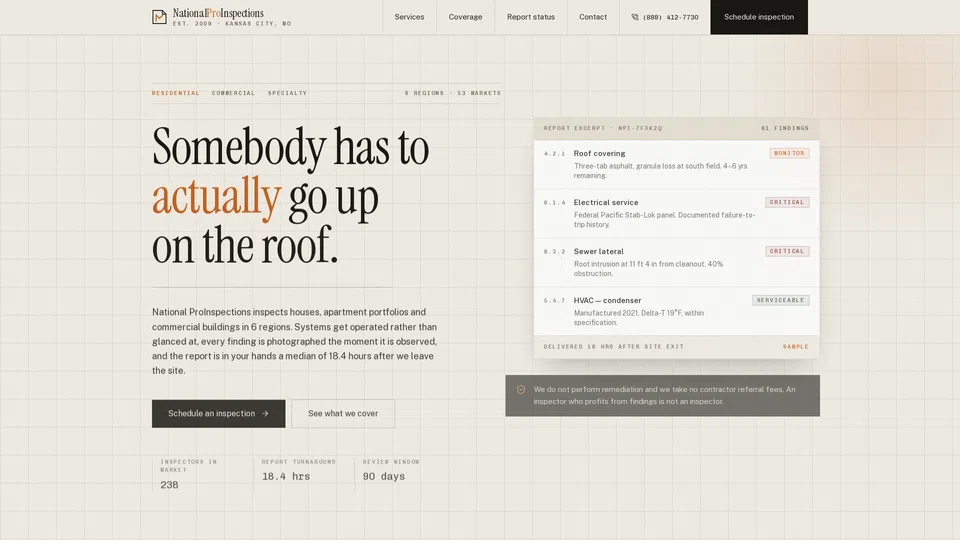Call the (888) 412-7730 phone link

click(665, 17)
